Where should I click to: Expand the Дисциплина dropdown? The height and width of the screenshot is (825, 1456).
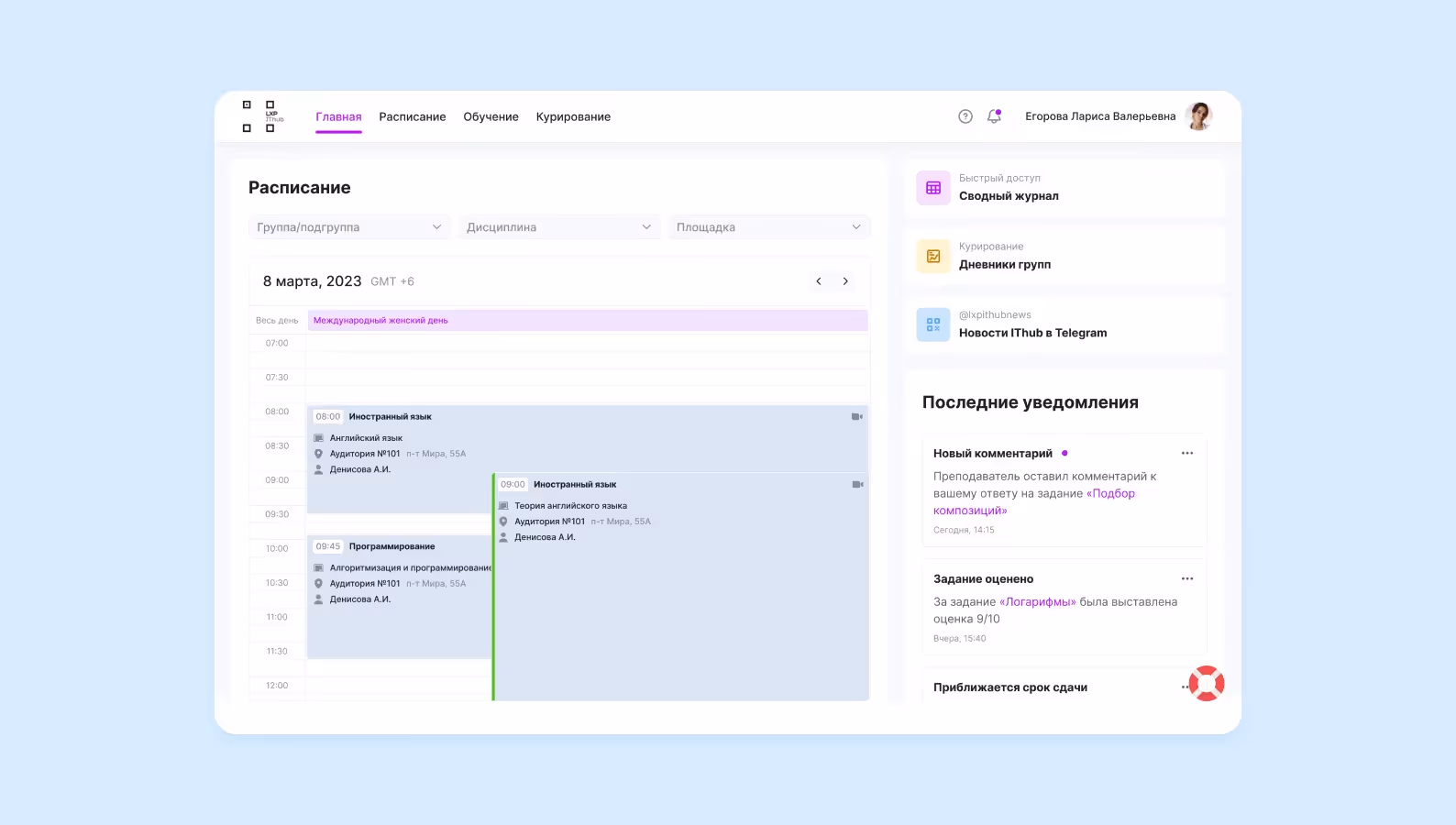pos(559,227)
